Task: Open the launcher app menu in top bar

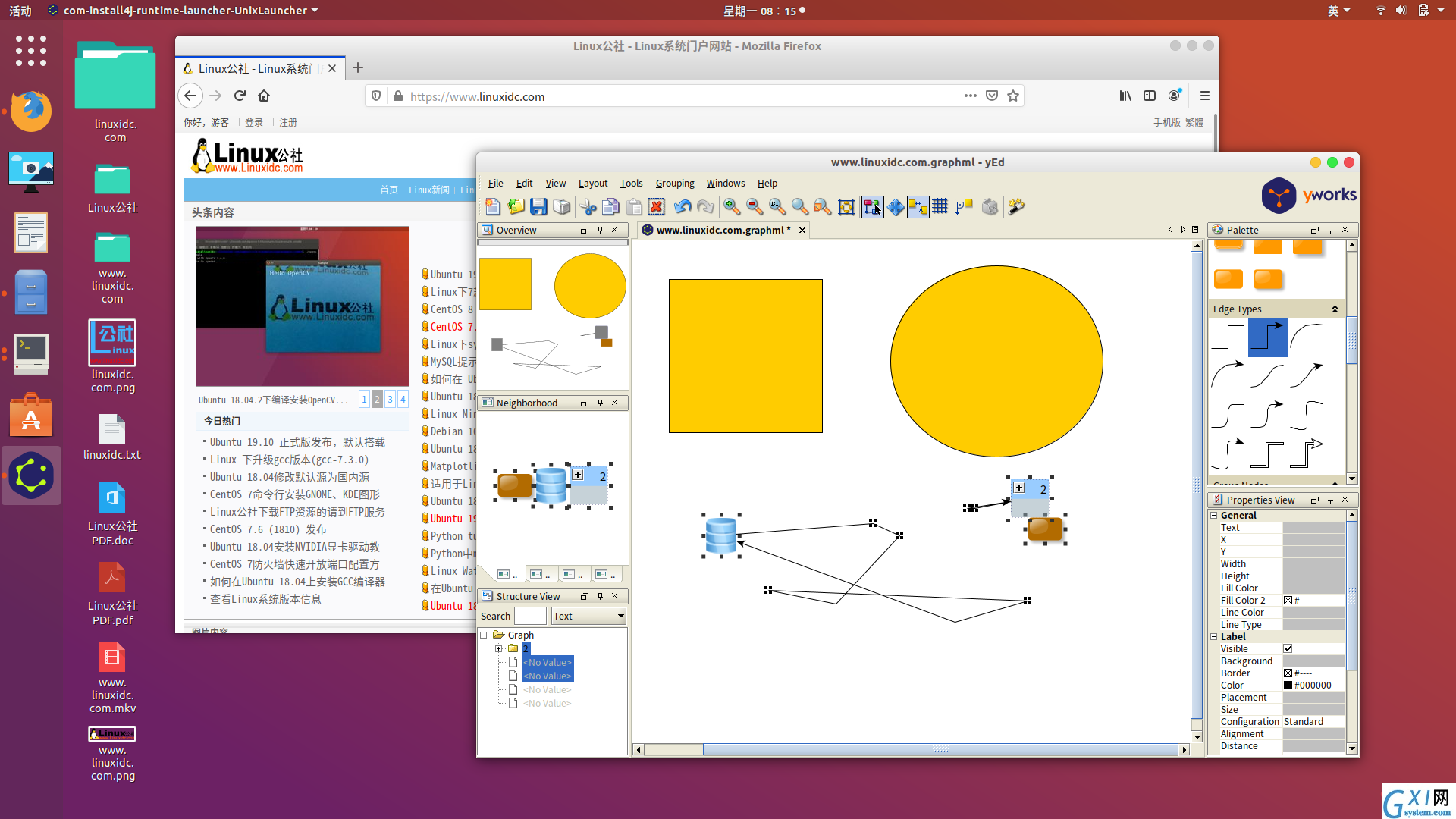Action: pyautogui.click(x=183, y=11)
